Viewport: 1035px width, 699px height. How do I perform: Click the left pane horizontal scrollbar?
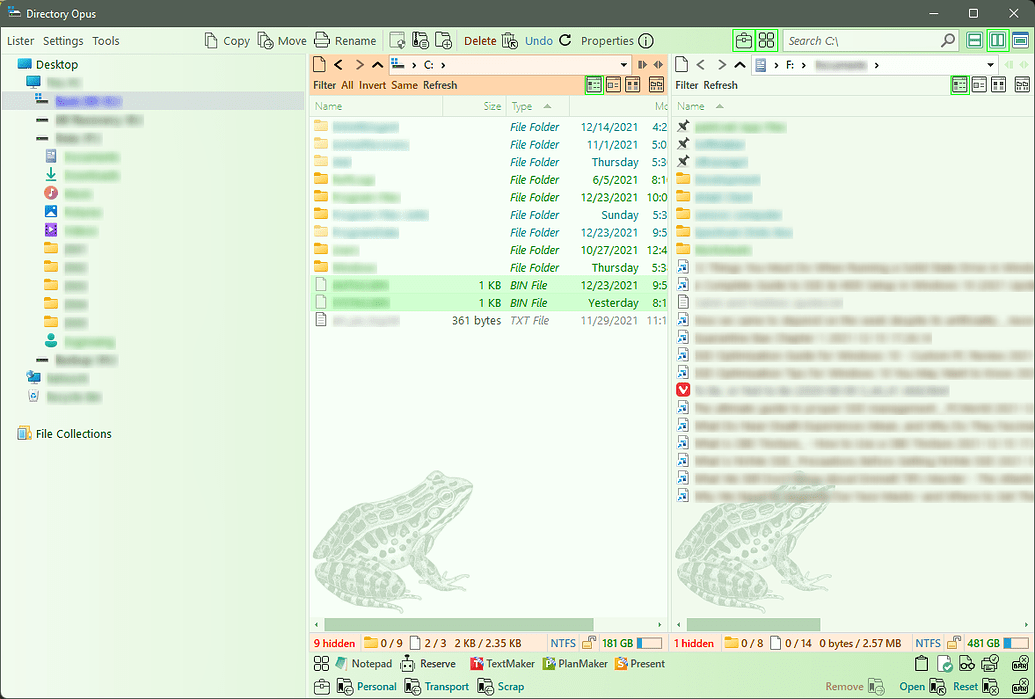point(489,624)
